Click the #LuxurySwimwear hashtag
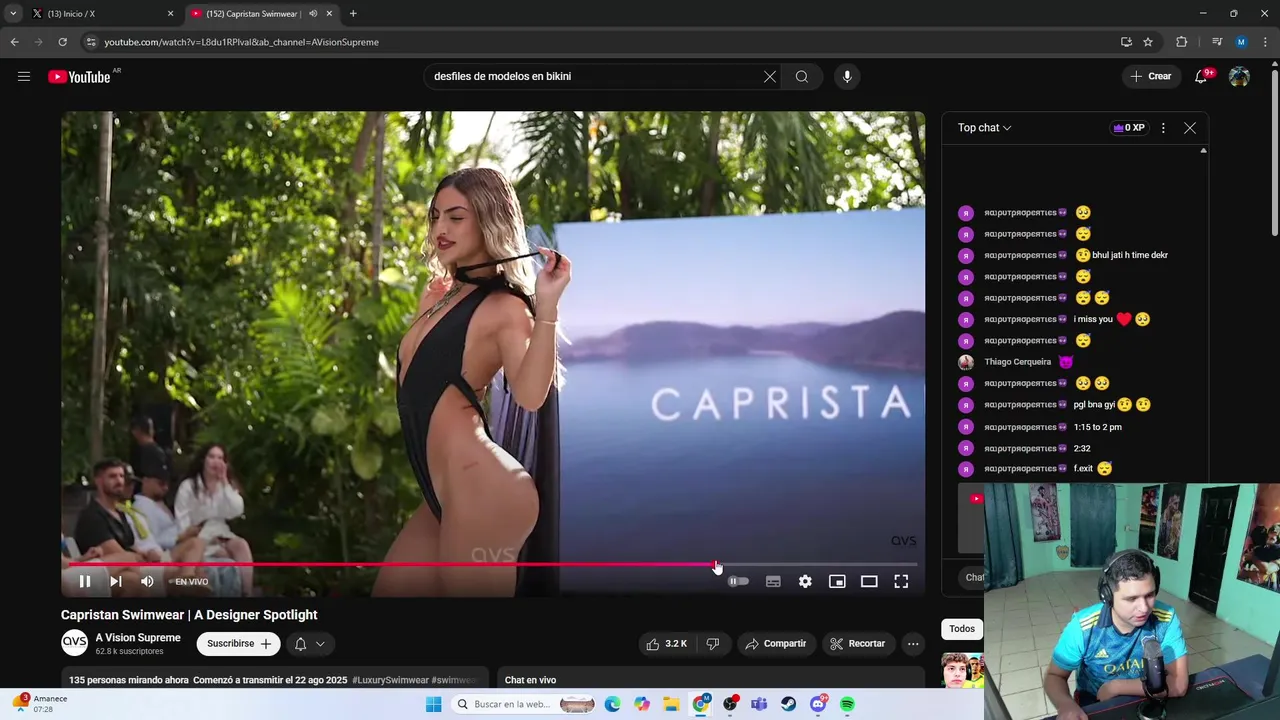 390,680
